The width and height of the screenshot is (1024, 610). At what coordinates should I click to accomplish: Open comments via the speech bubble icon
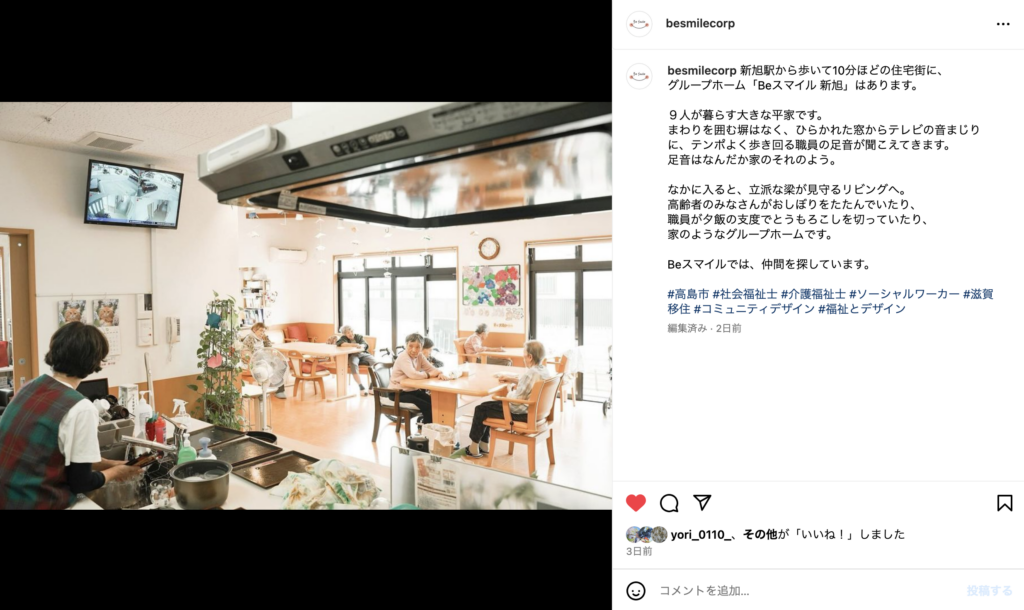click(x=669, y=502)
